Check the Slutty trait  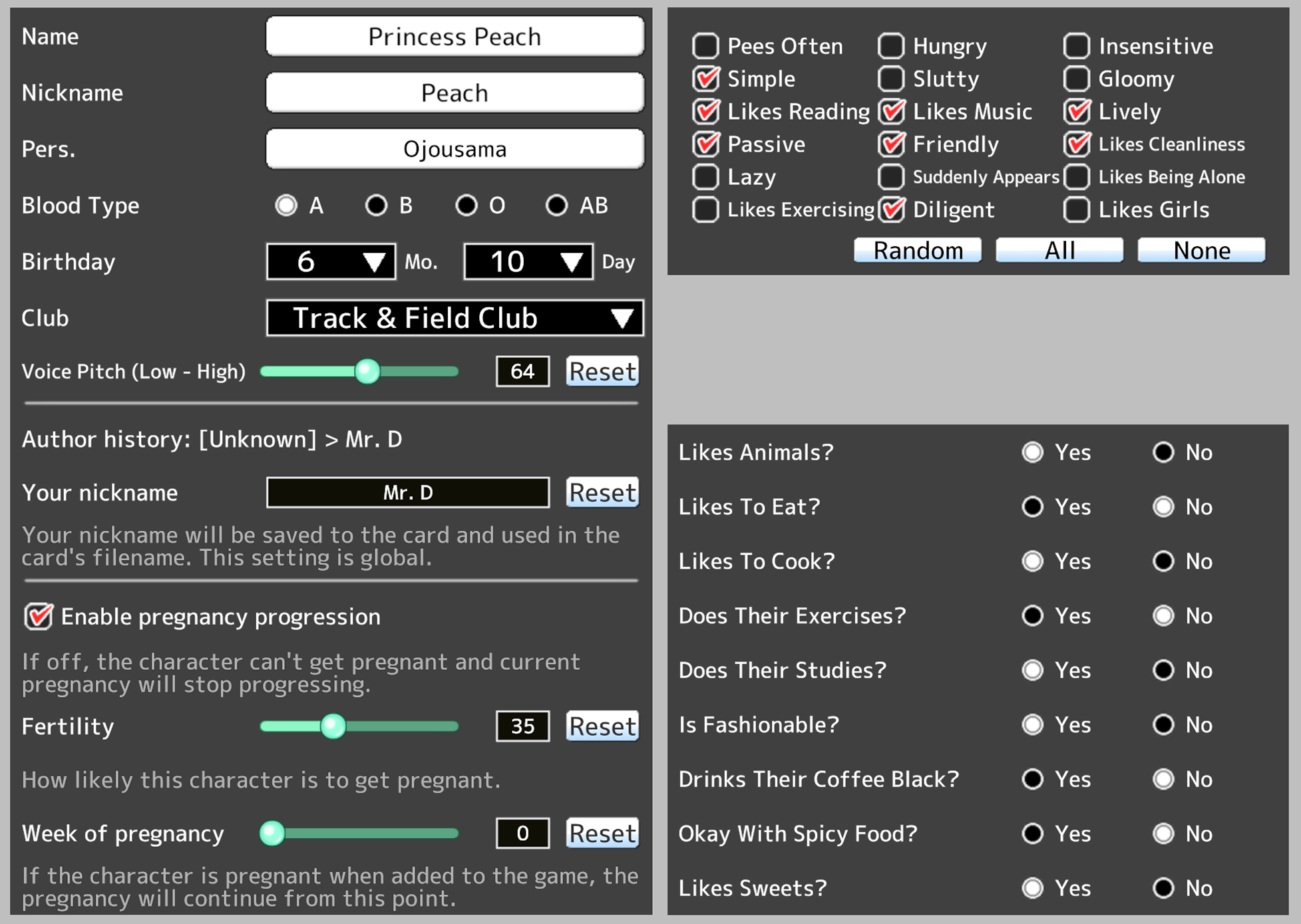click(891, 78)
